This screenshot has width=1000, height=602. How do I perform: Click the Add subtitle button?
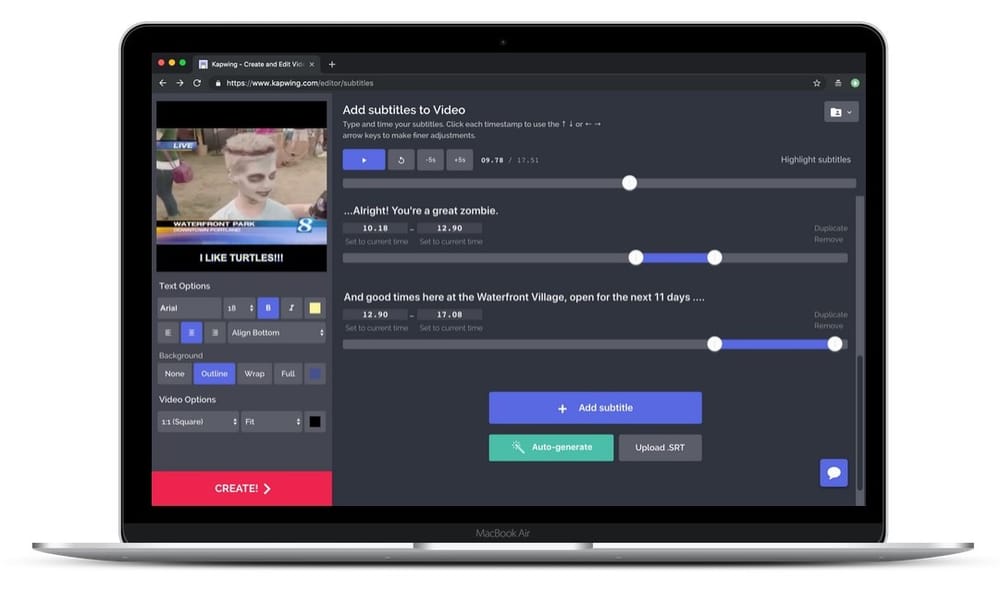[x=594, y=407]
